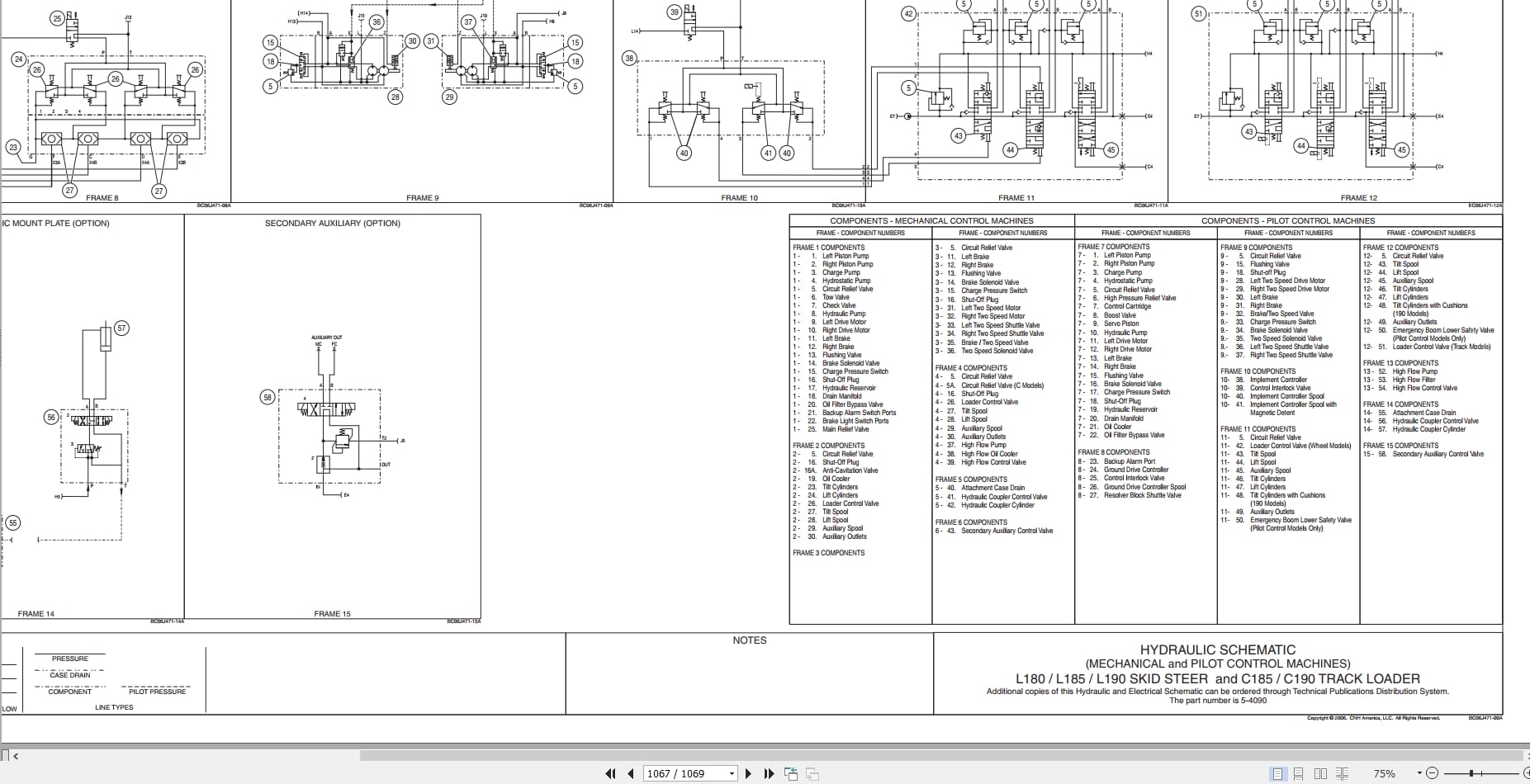This screenshot has height=784, width=1530.
Task: Click FRAME 2 COMPONENTS heading
Action: [x=829, y=446]
